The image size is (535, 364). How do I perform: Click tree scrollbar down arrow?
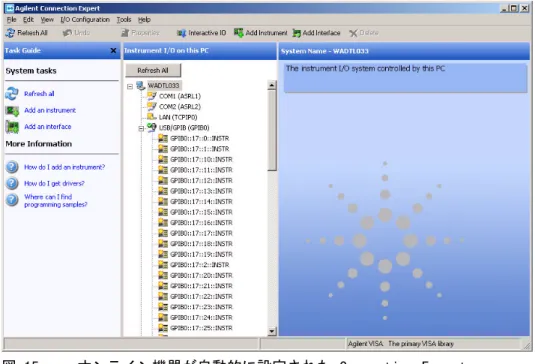pos(272,331)
